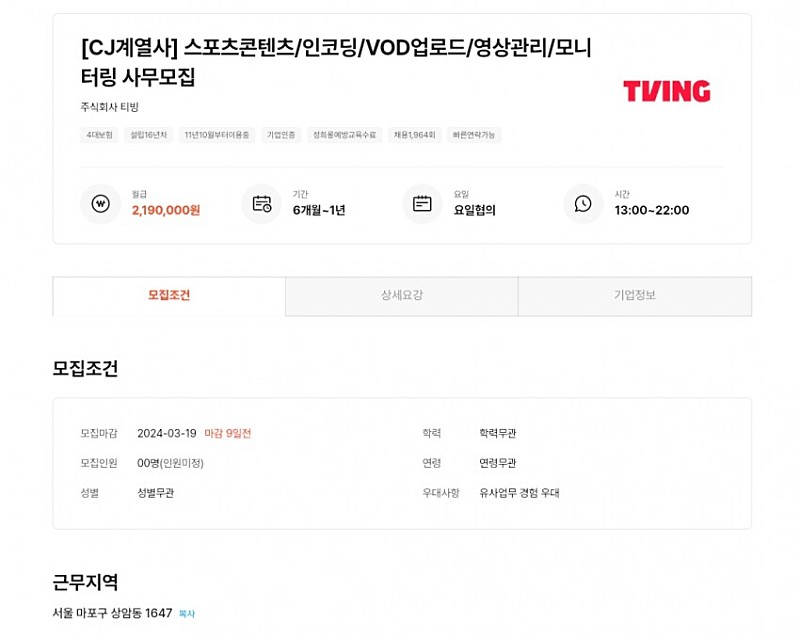The height and width of the screenshot is (638, 800).
Task: Click the 연령 label
Action: coord(432,463)
